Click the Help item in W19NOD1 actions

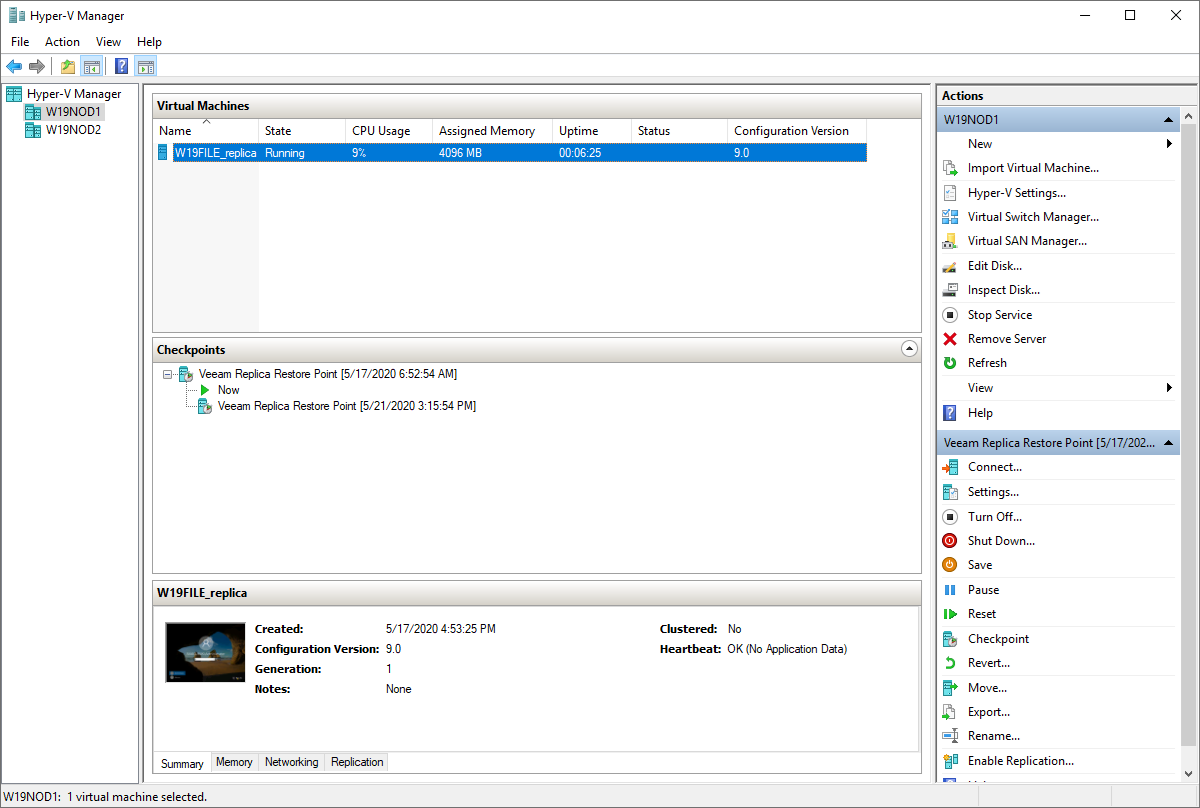(x=980, y=413)
